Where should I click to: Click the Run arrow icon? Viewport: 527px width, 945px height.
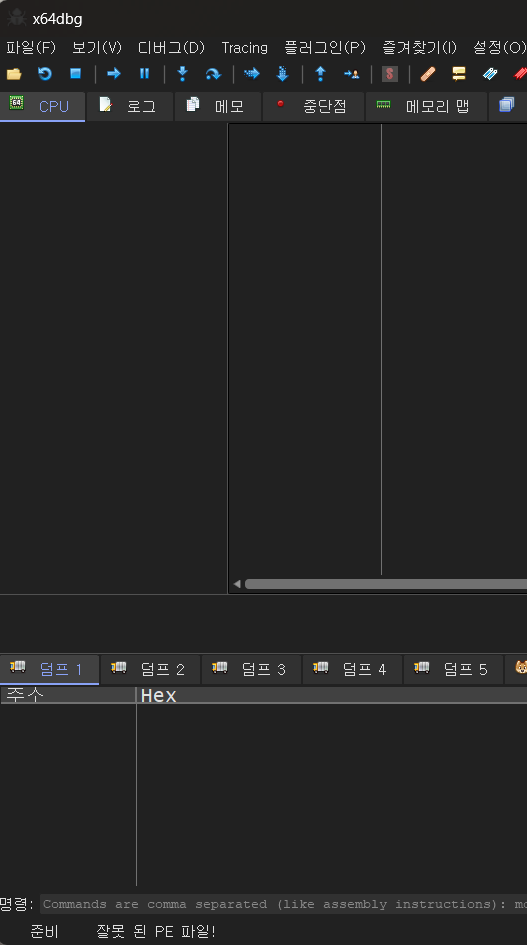pyautogui.click(x=113, y=74)
